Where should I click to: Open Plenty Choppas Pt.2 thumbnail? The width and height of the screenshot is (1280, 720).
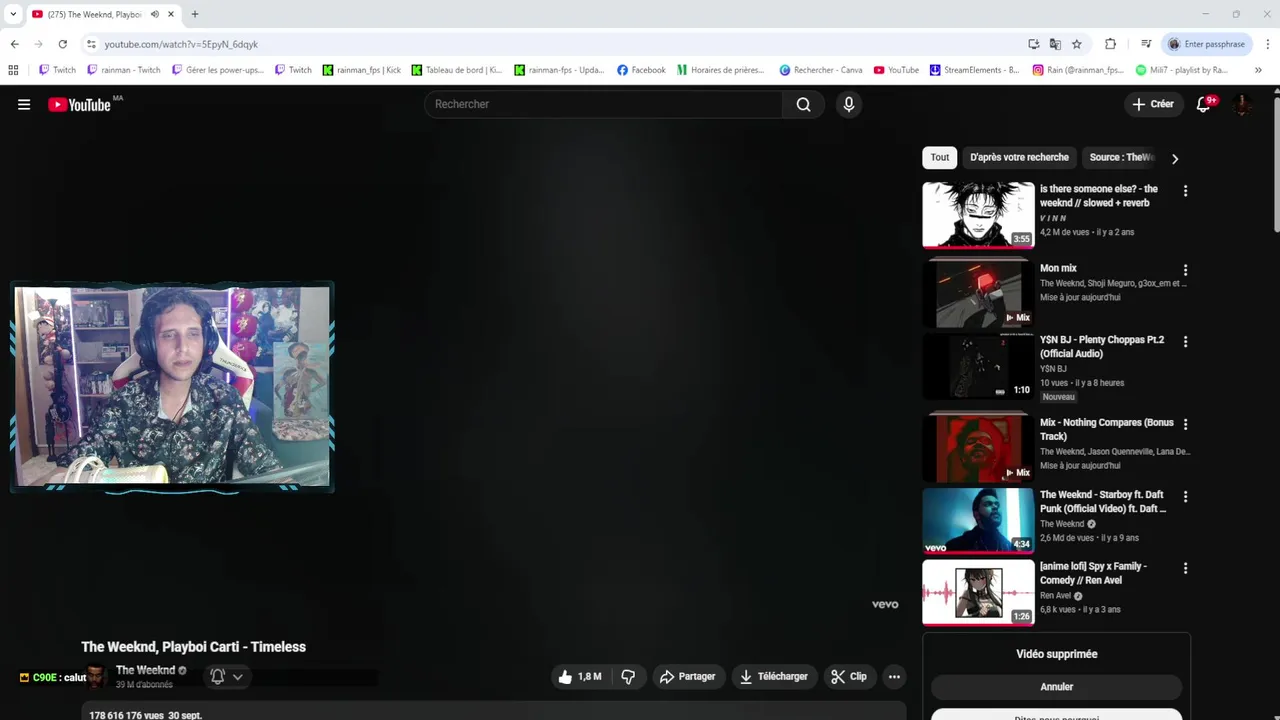[978, 366]
